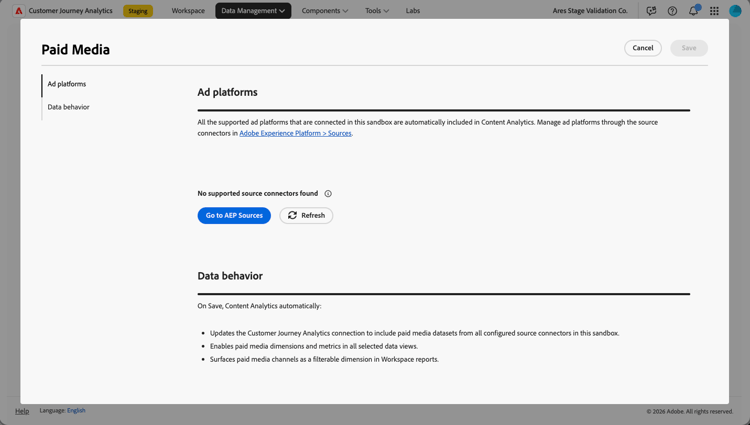
Task: Open the Help link in footer
Action: coord(22,411)
